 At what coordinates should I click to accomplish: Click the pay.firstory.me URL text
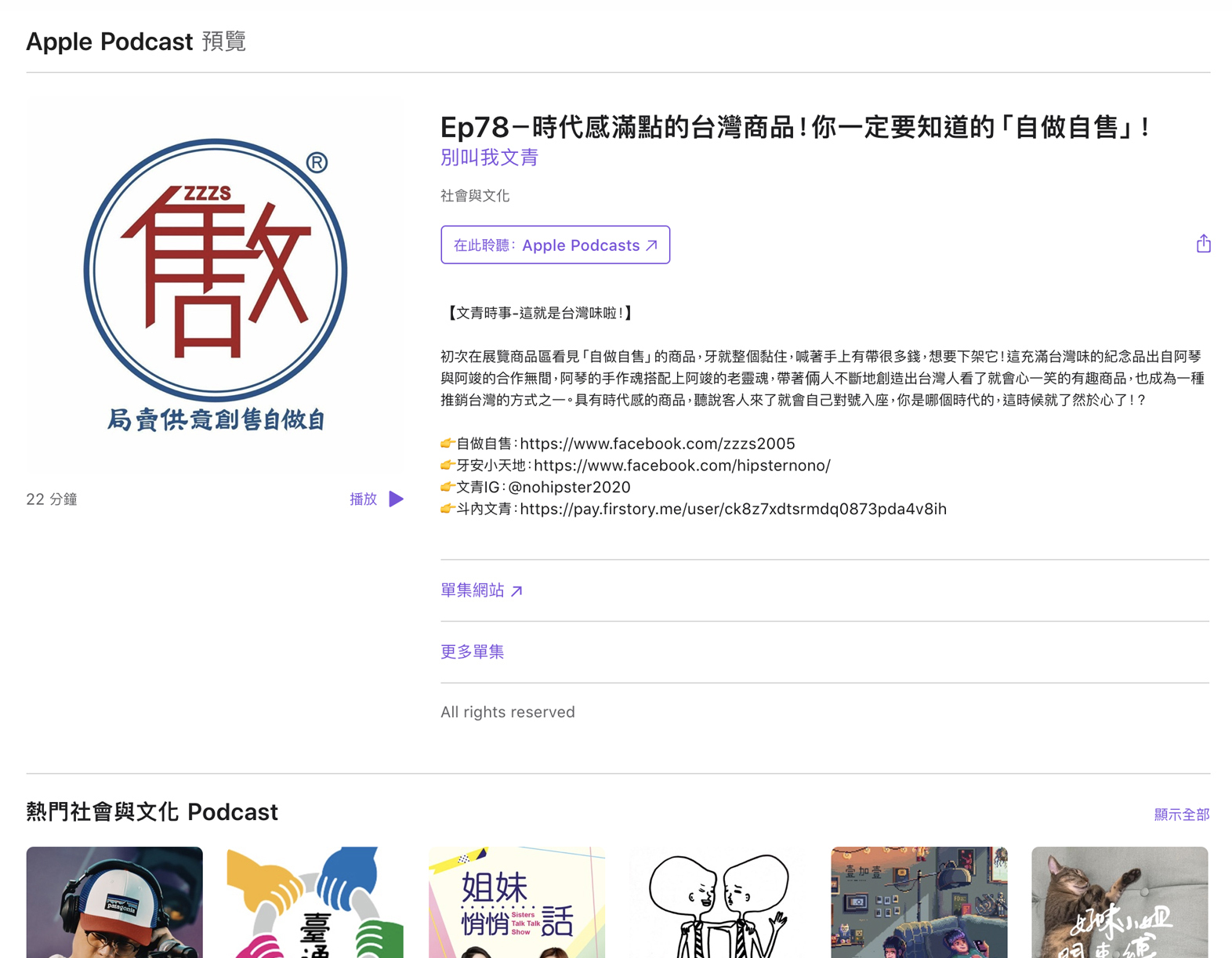point(733,510)
